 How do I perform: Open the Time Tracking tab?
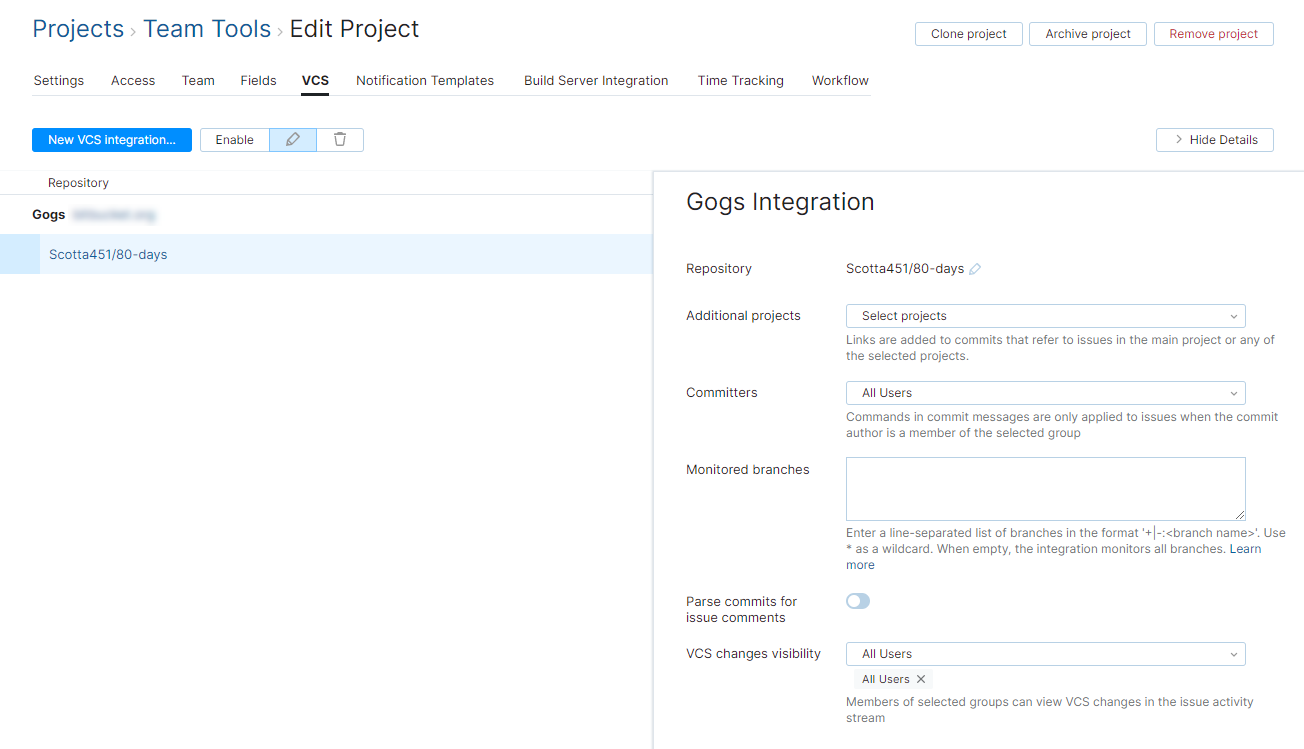[740, 80]
